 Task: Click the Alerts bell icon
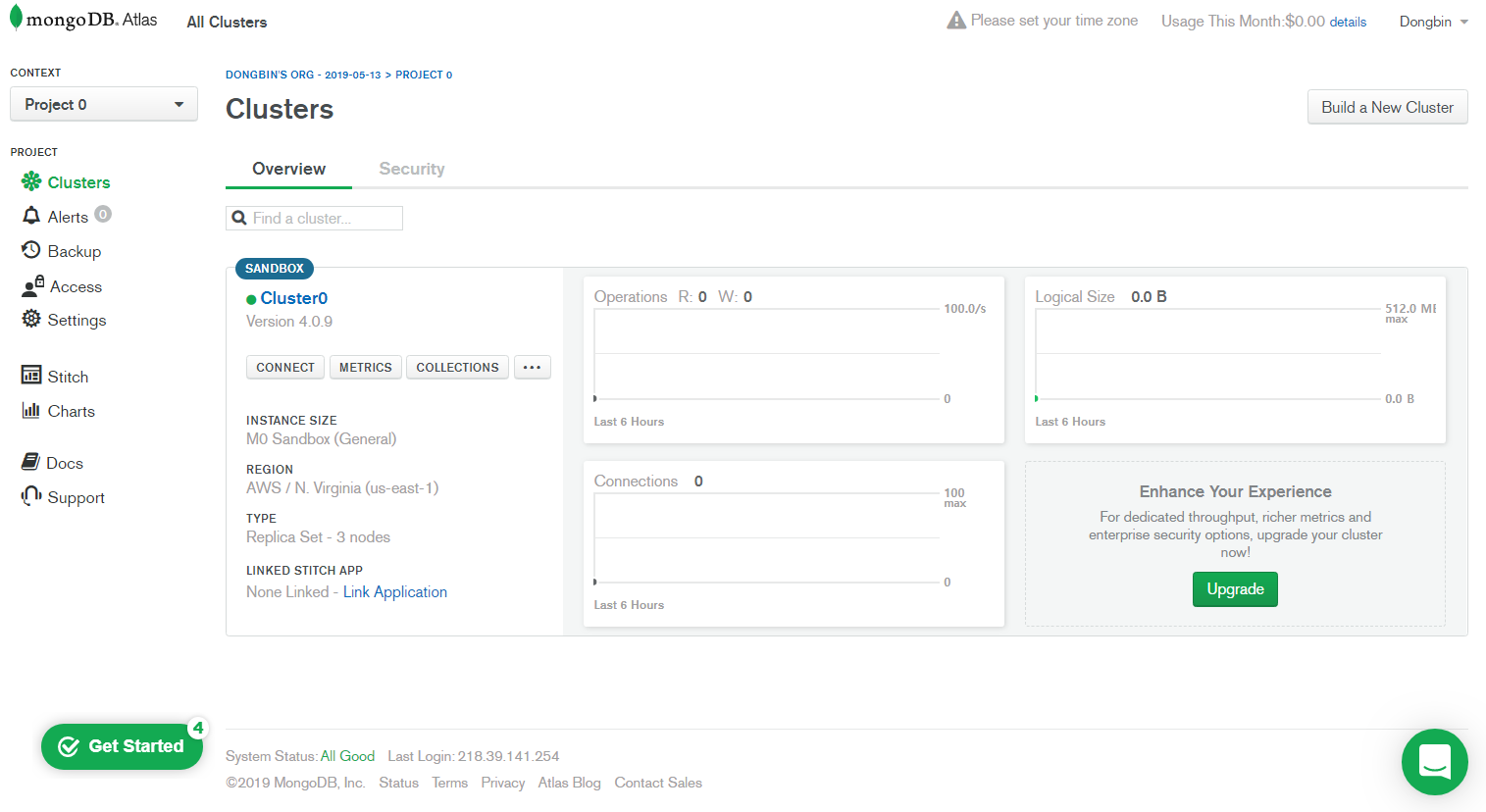coord(31,216)
